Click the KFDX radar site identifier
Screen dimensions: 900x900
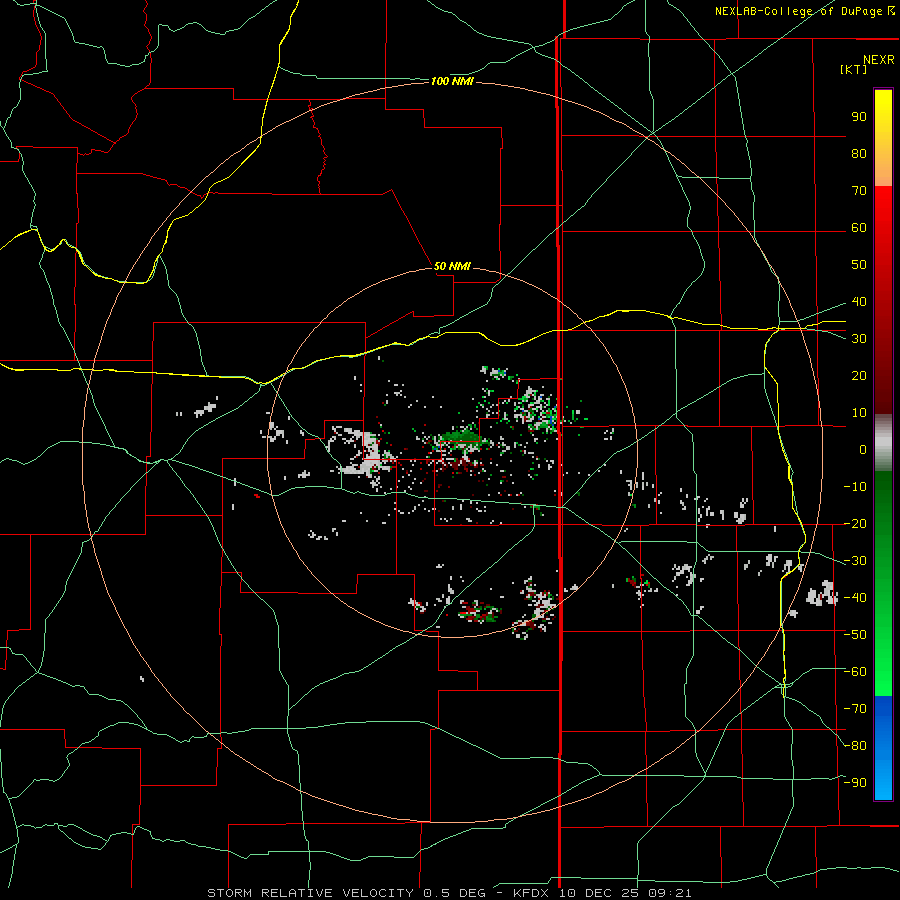[x=532, y=893]
